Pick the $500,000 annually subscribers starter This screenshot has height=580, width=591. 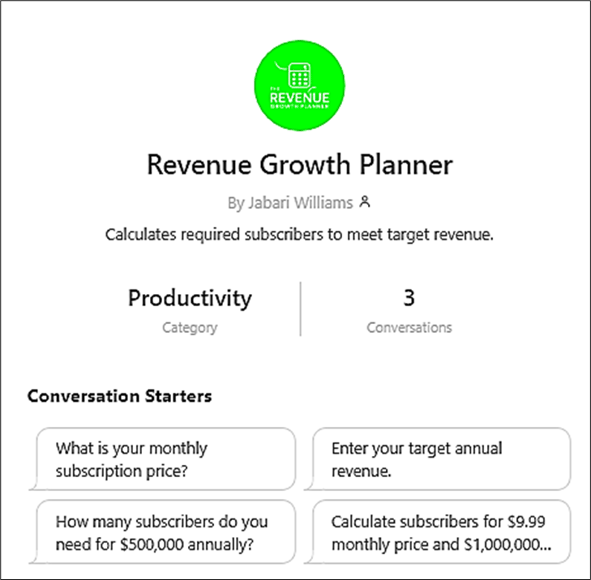coord(163,532)
